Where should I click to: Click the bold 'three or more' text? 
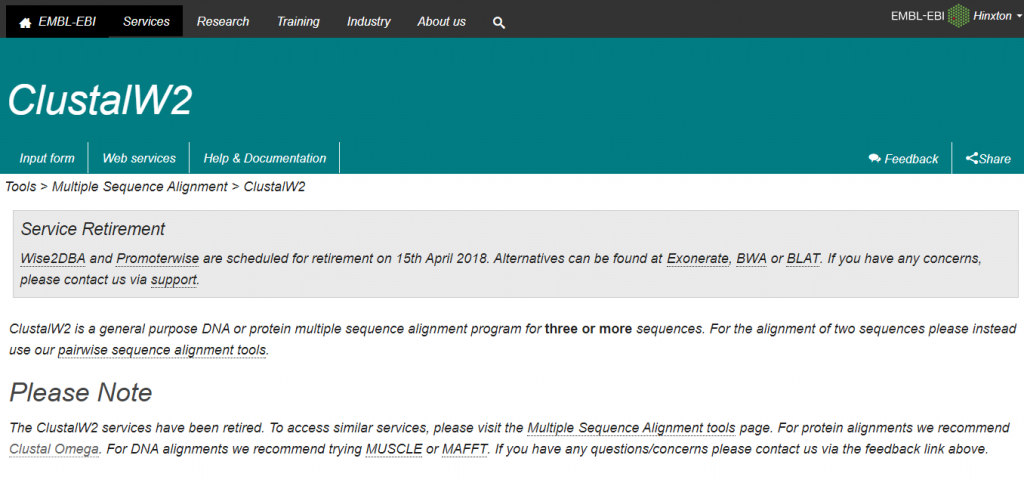pos(588,328)
